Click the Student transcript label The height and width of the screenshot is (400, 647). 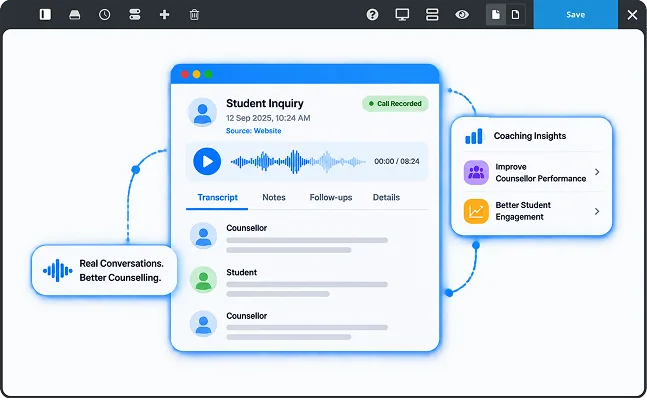(241, 272)
